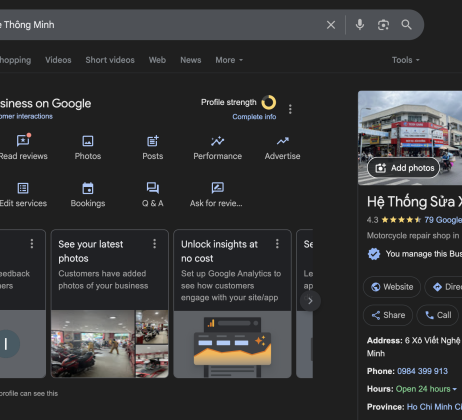
Task: Expand the Open 24 hours dropdown
Action: (x=426, y=389)
